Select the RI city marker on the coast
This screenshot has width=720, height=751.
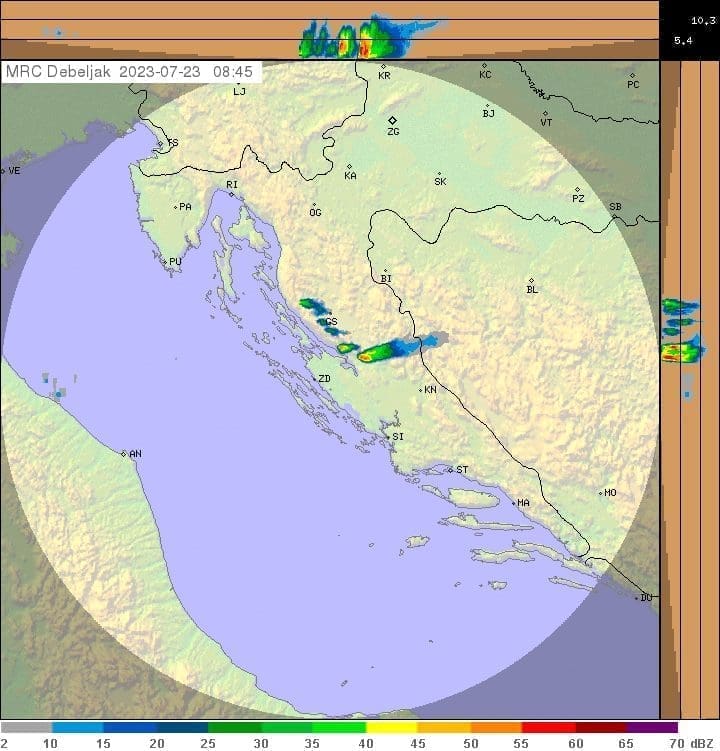click(231, 194)
